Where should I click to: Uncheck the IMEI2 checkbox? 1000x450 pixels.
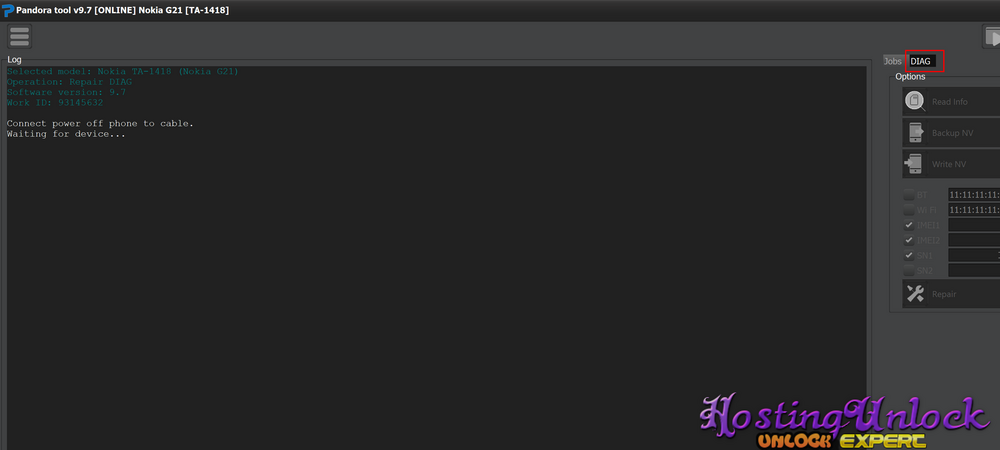(909, 240)
